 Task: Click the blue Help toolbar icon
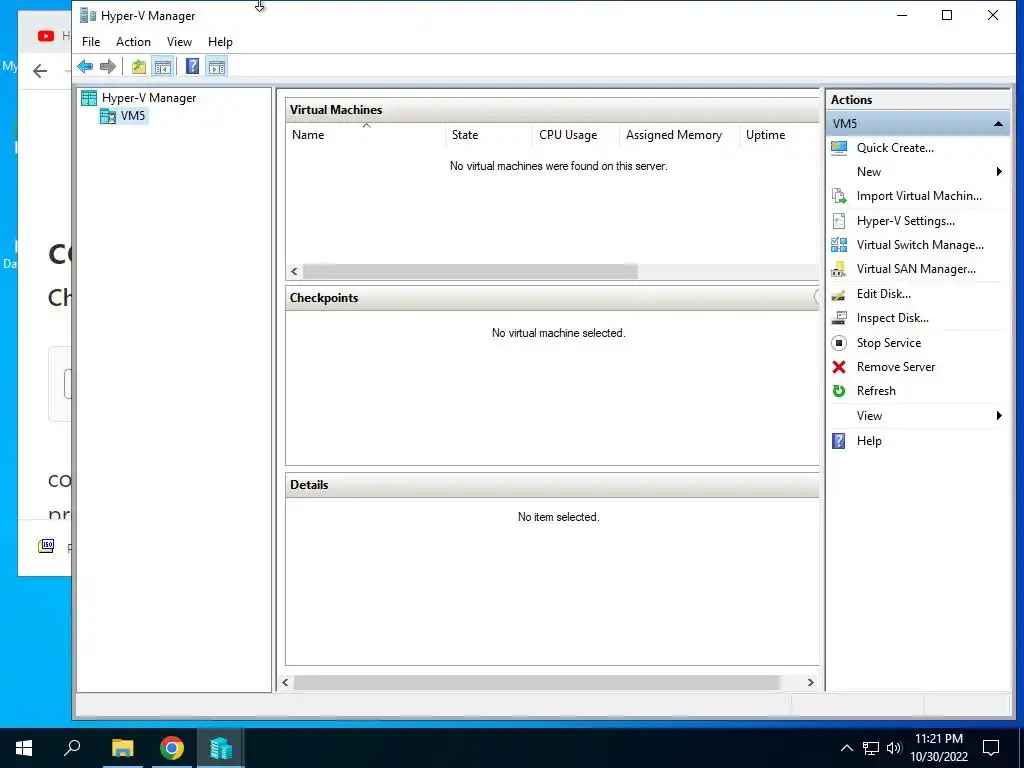coord(192,66)
